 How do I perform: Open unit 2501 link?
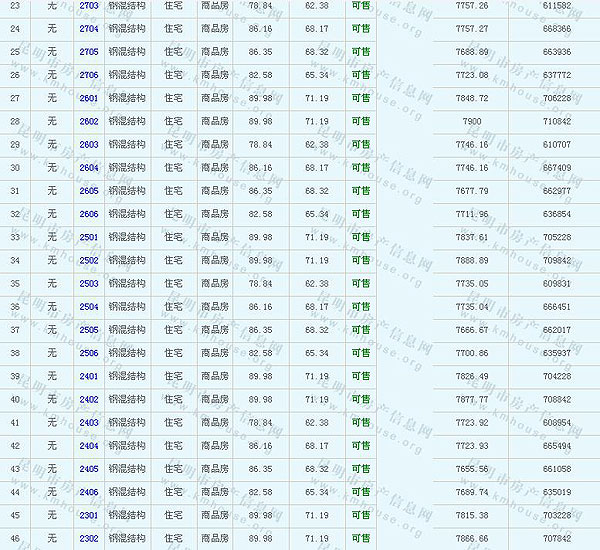tap(88, 237)
